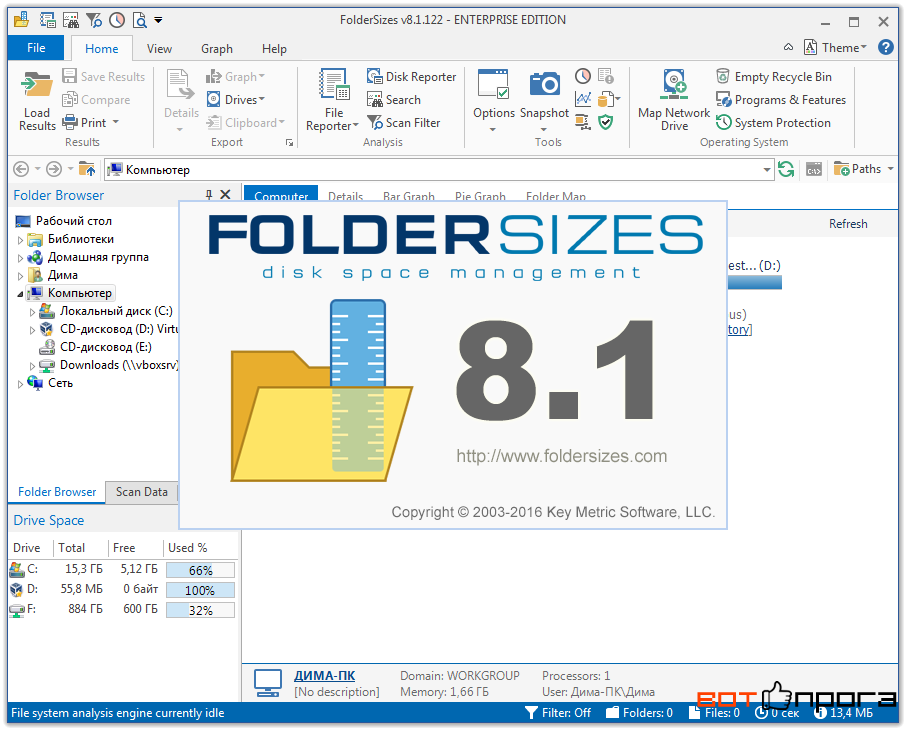Click the green refresh icon beside the path bar
The height and width of the screenshot is (732, 909).
[786, 169]
